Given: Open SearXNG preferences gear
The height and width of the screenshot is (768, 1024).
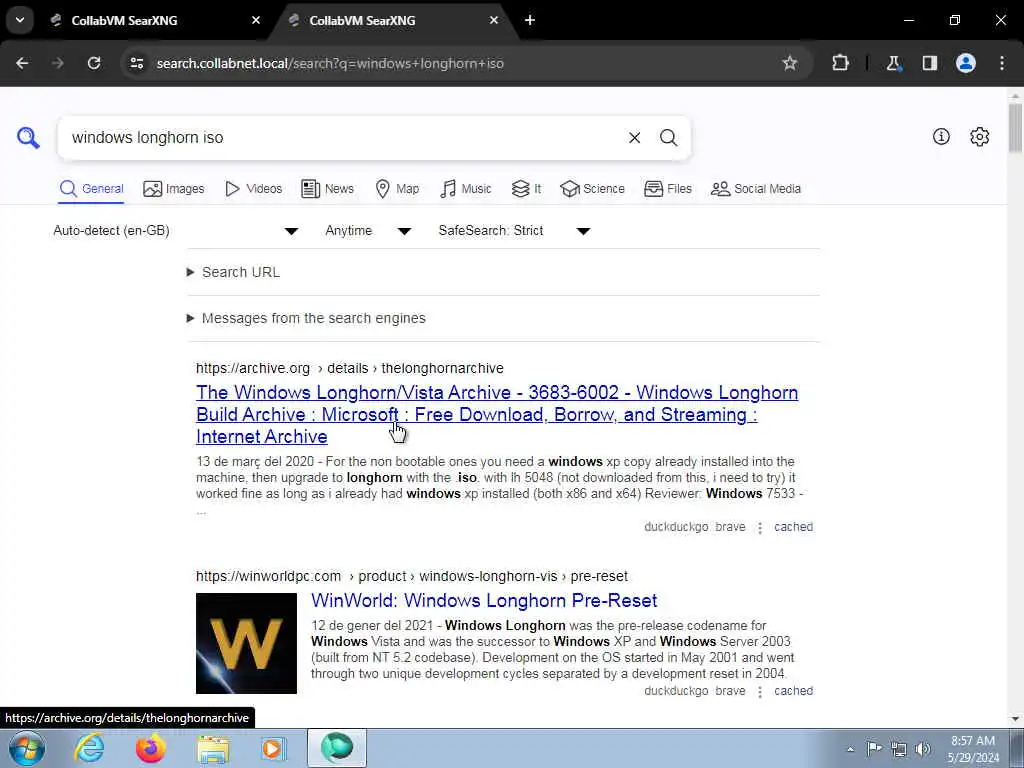Looking at the screenshot, I should pyautogui.click(x=980, y=136).
